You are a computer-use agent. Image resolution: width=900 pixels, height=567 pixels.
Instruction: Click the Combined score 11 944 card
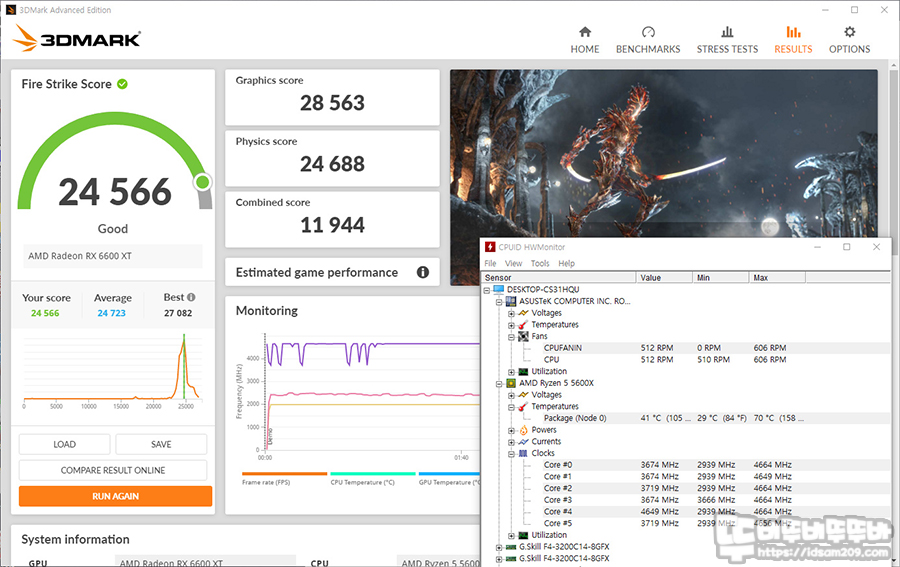click(x=332, y=219)
